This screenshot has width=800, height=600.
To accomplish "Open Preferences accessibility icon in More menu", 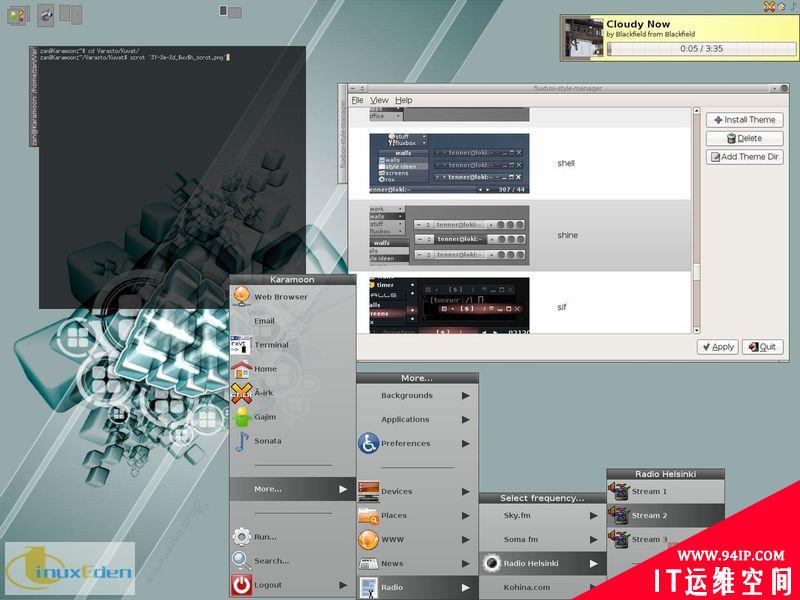I will coord(368,443).
